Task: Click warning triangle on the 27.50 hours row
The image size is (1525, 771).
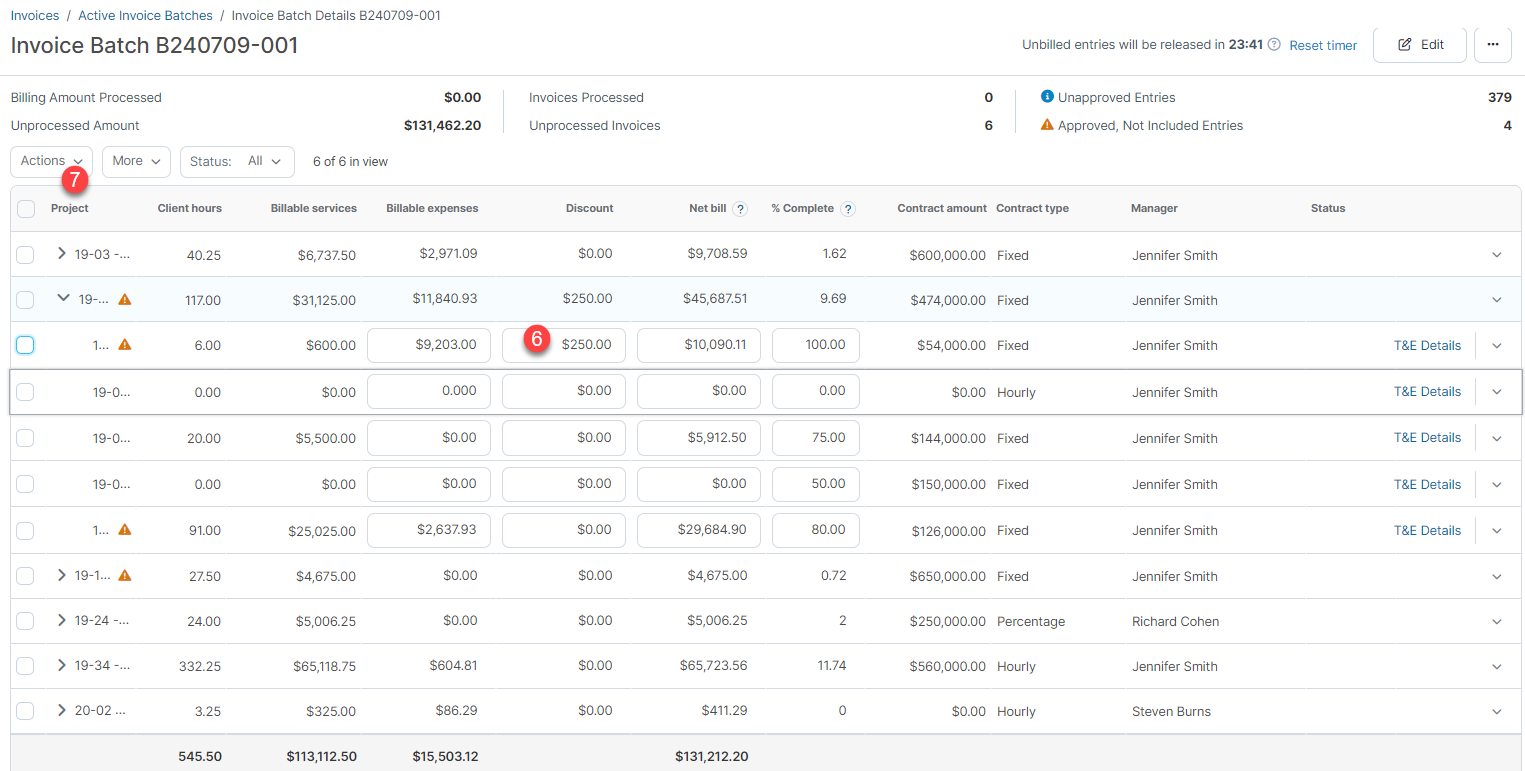Action: pos(125,575)
